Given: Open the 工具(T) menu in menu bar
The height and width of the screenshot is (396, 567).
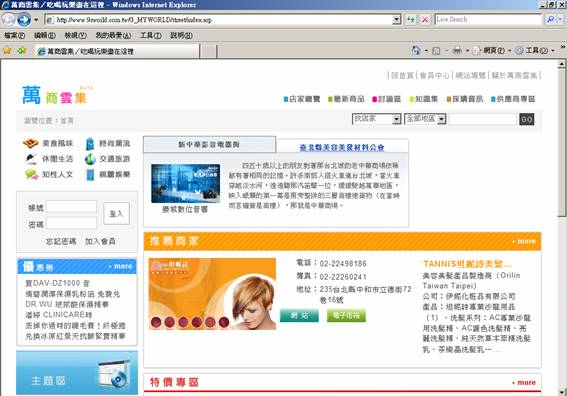Looking at the screenshot, I should (150, 35).
